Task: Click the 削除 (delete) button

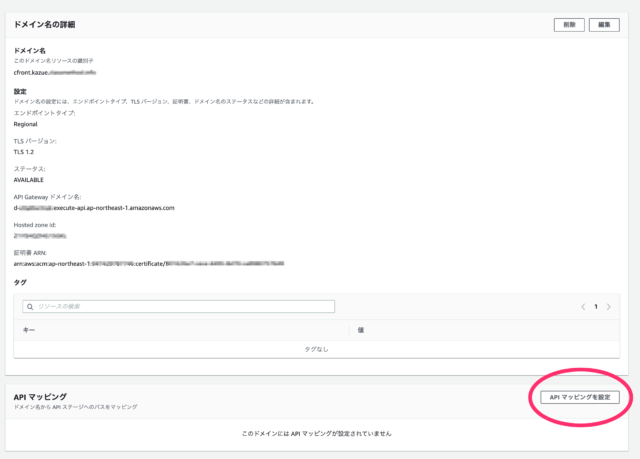Action: (569, 25)
